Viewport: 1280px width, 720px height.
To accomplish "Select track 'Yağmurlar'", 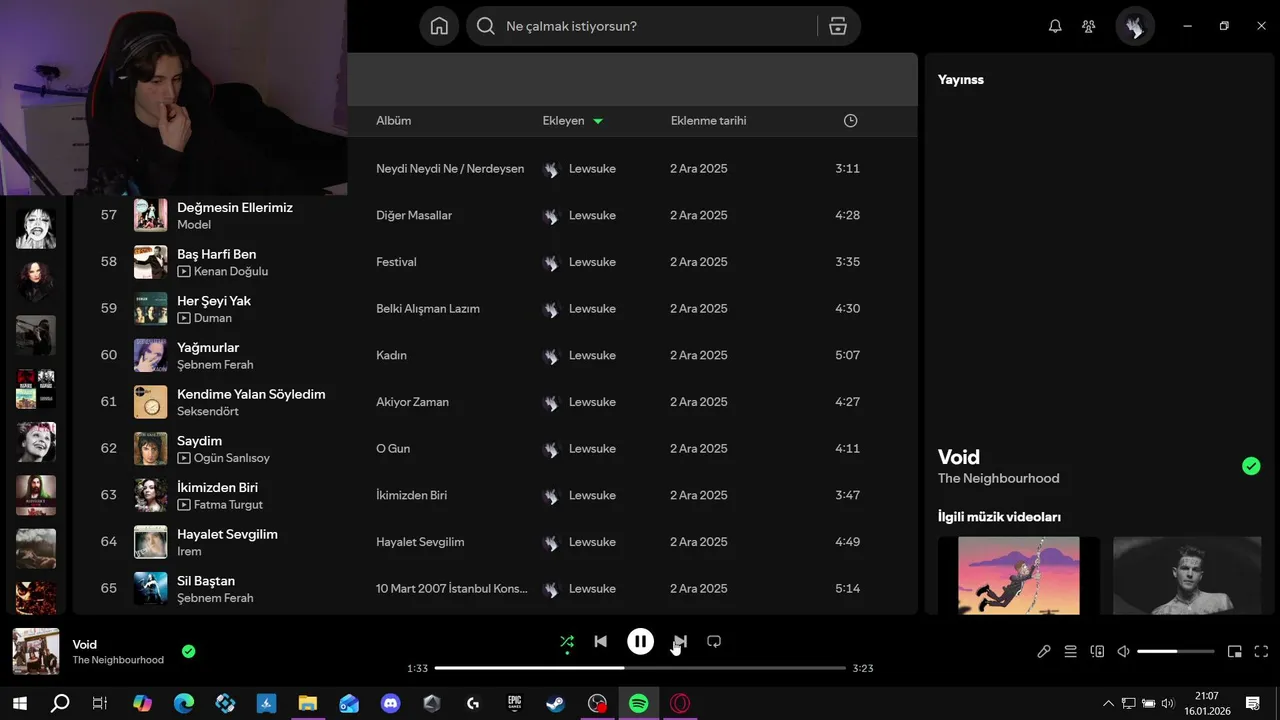I will 208,348.
